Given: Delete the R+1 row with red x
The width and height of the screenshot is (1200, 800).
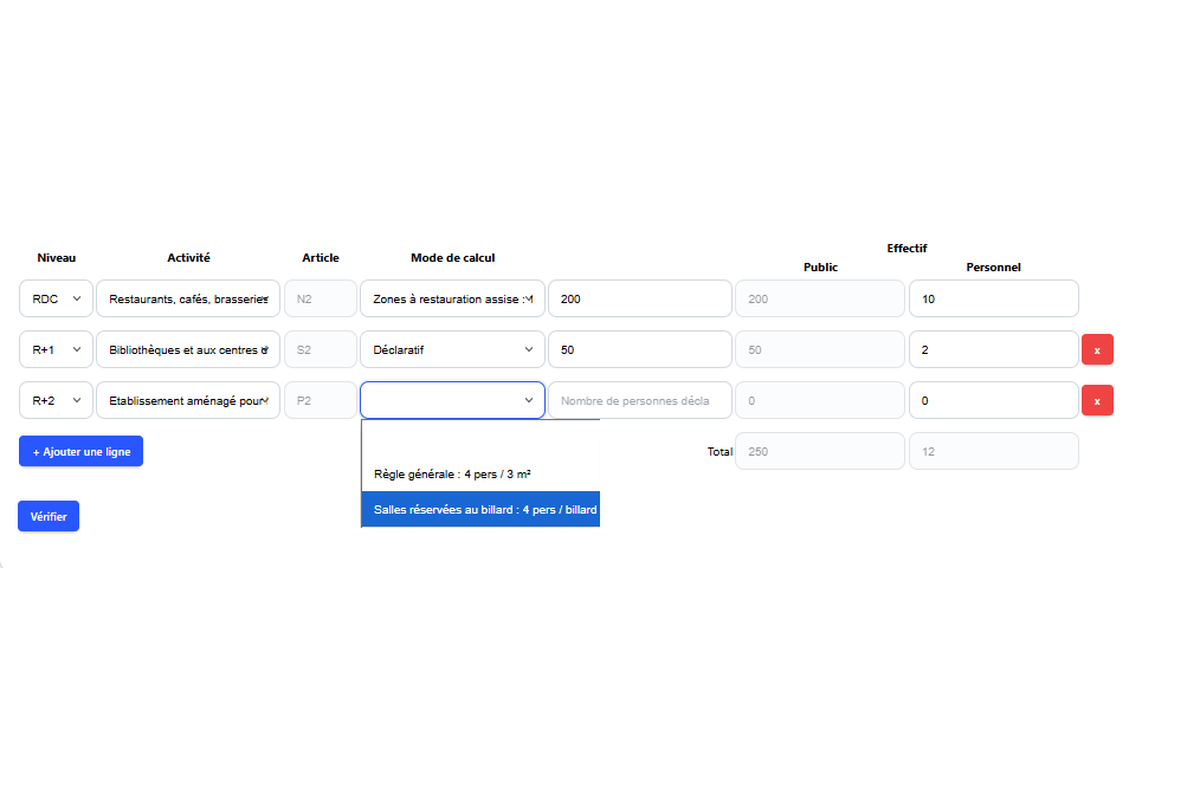Looking at the screenshot, I should tap(1097, 350).
